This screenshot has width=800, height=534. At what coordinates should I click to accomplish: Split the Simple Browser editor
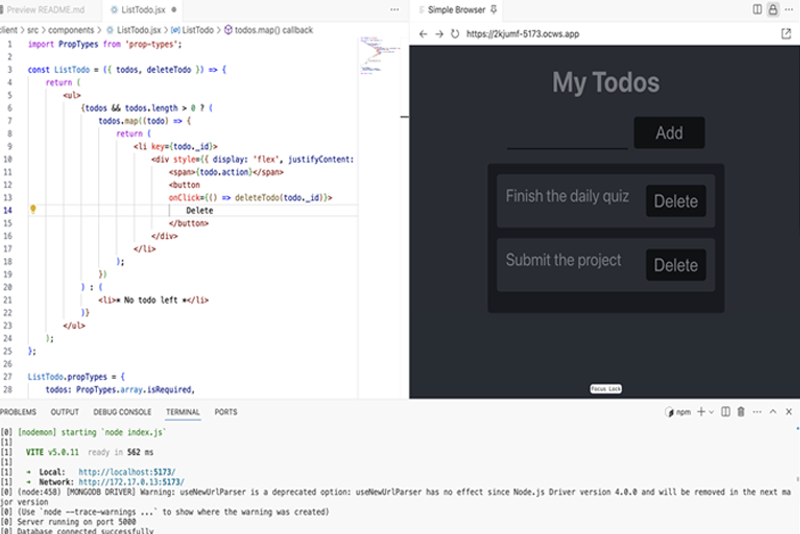click(x=755, y=9)
